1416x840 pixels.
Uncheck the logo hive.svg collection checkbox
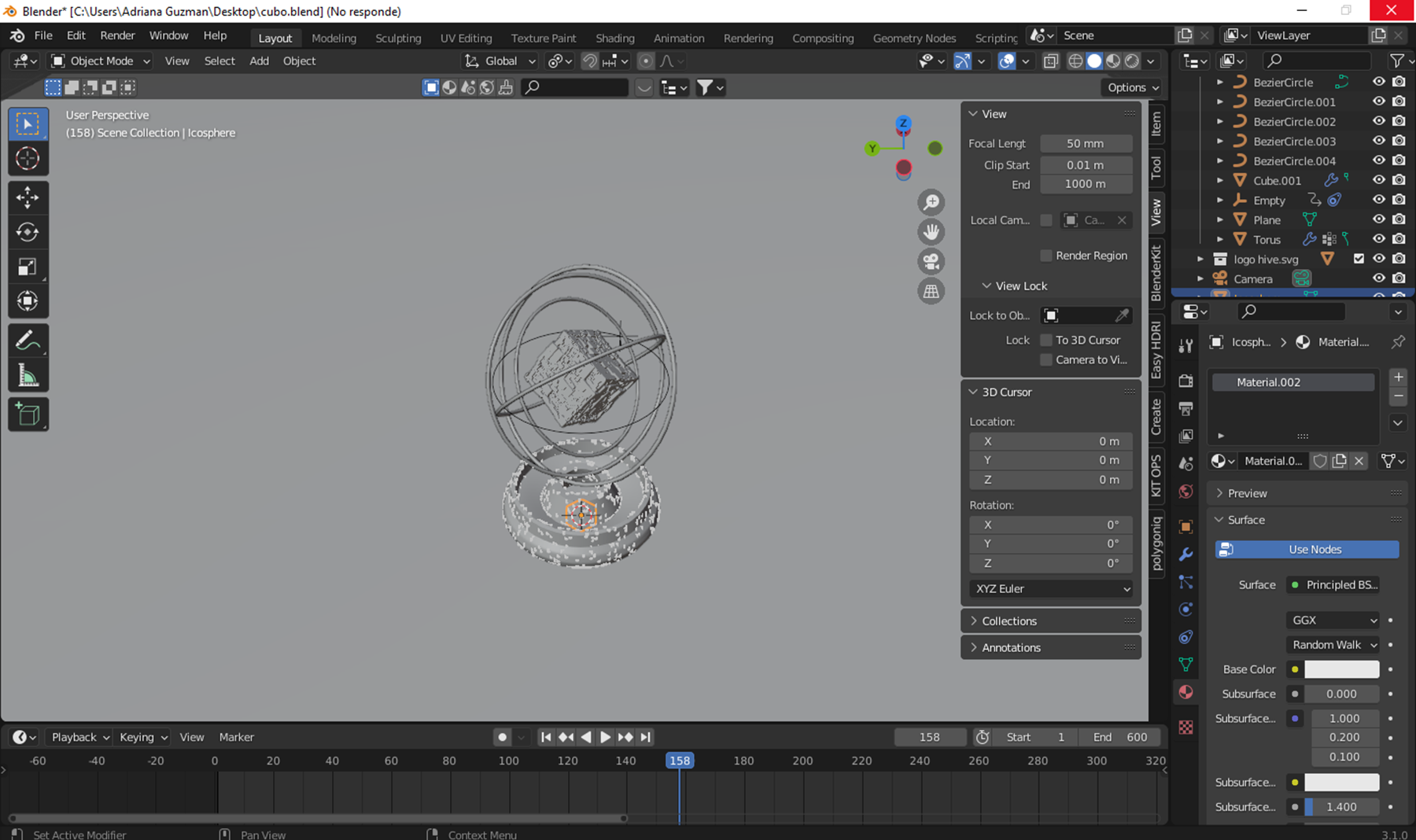1359,259
